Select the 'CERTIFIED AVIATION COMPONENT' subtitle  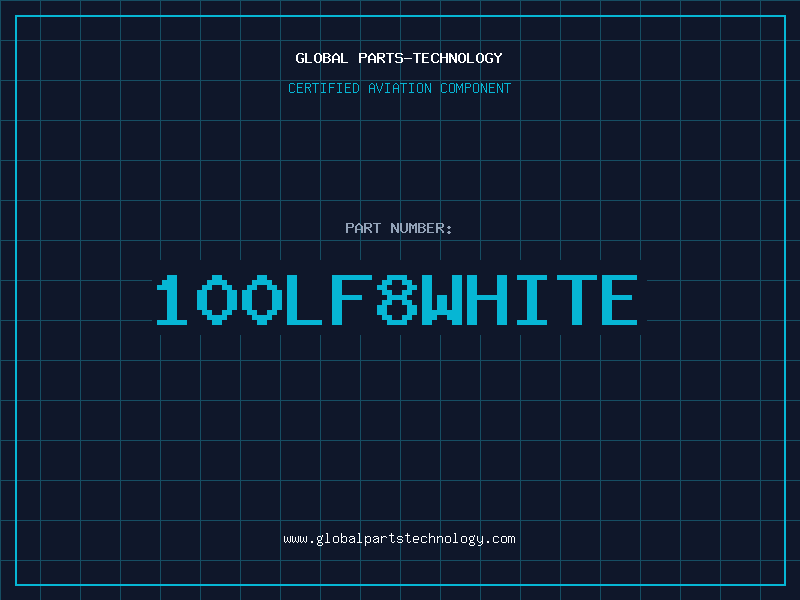(399, 88)
